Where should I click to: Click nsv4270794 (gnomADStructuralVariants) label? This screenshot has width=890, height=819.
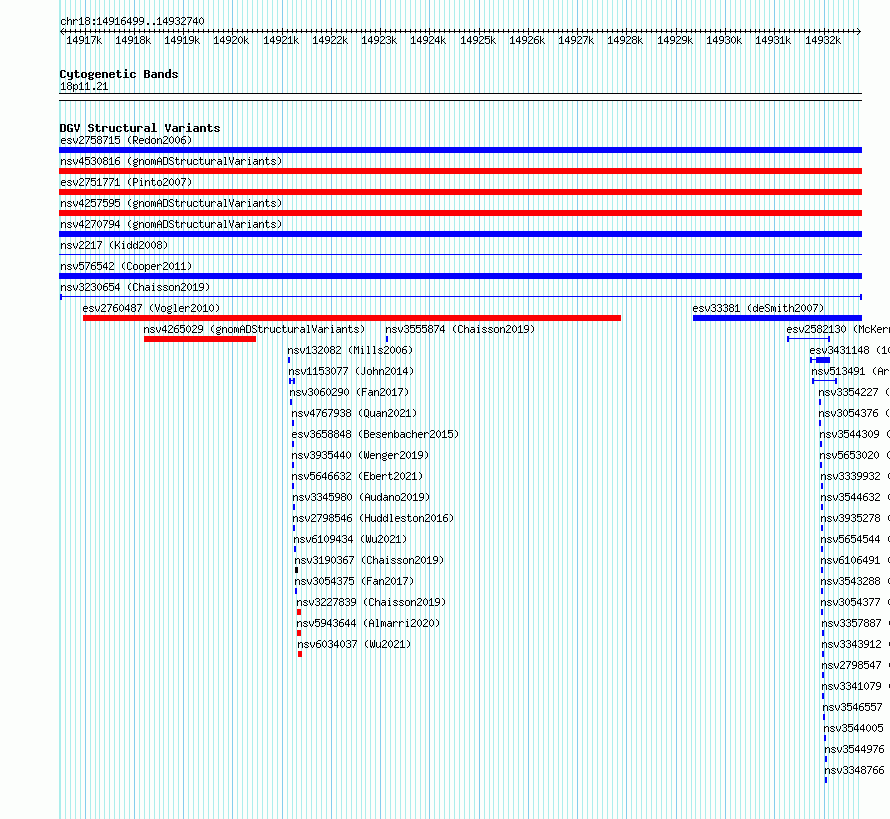click(x=171, y=224)
